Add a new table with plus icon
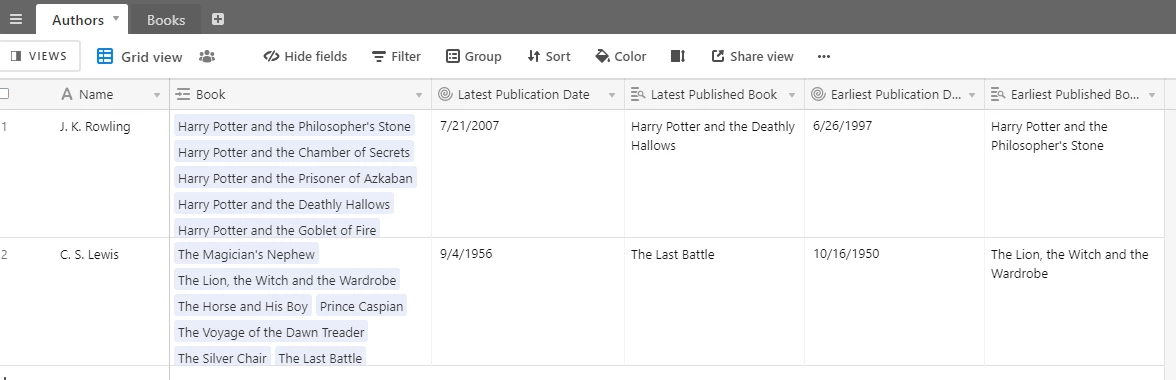Image resolution: width=1176 pixels, height=380 pixels. tap(218, 19)
